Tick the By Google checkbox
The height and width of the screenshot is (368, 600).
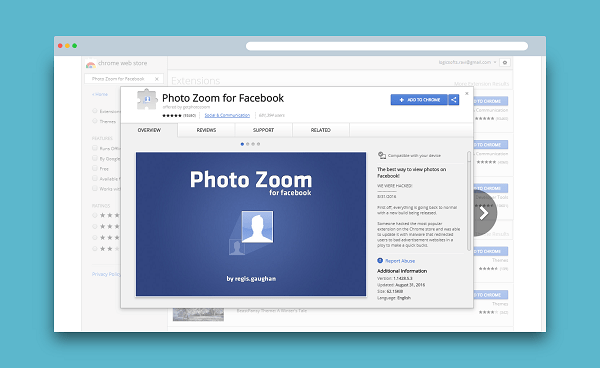coord(95,158)
